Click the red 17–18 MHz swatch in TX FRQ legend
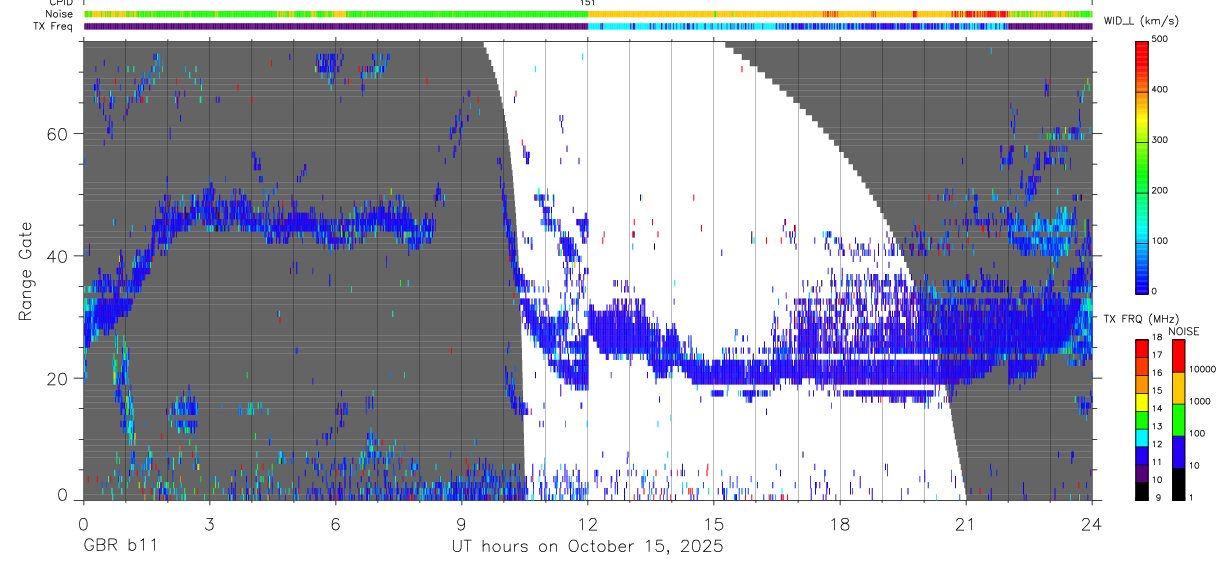Viewport: 1228px width, 567px height. (1142, 346)
